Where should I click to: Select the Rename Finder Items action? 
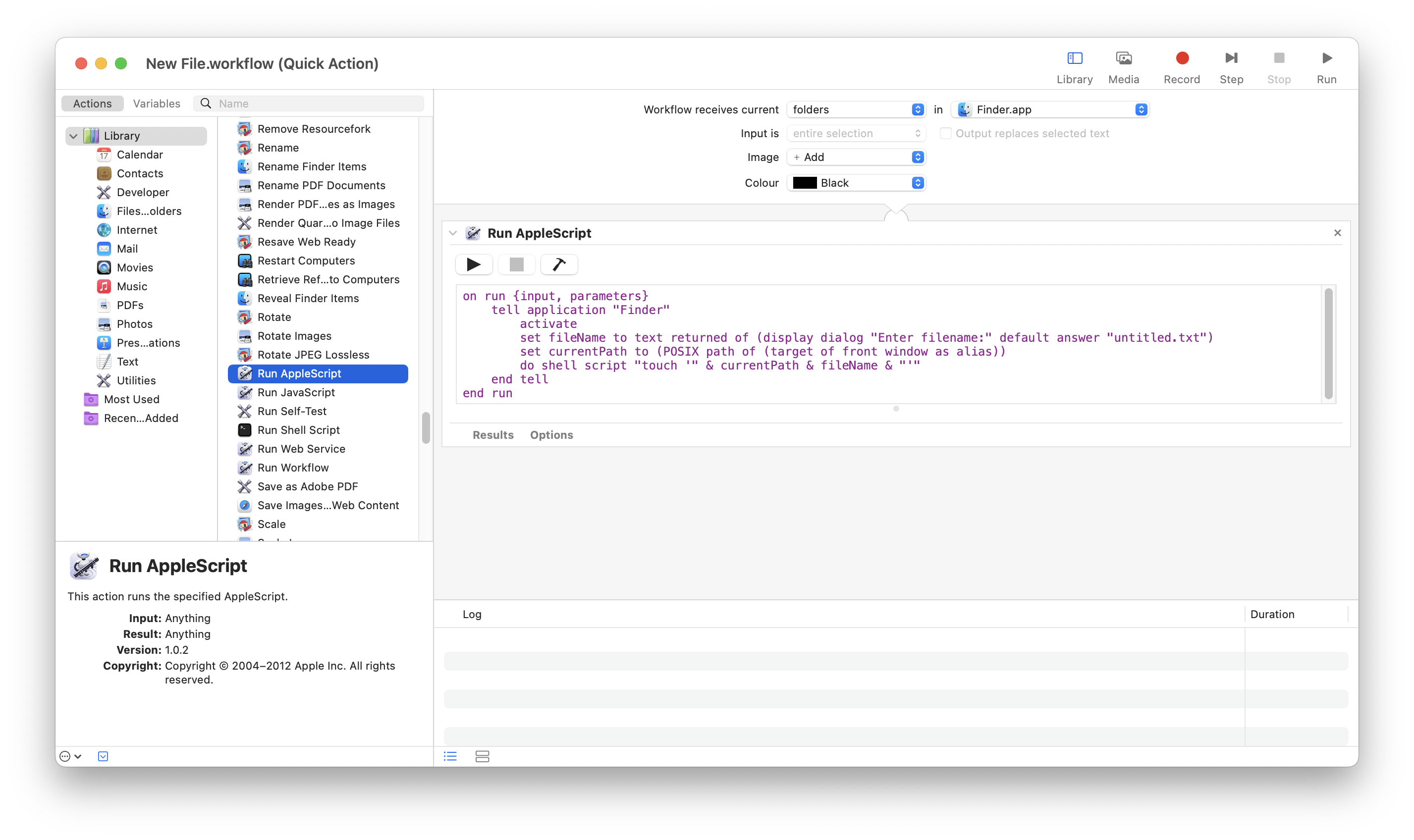318,166
